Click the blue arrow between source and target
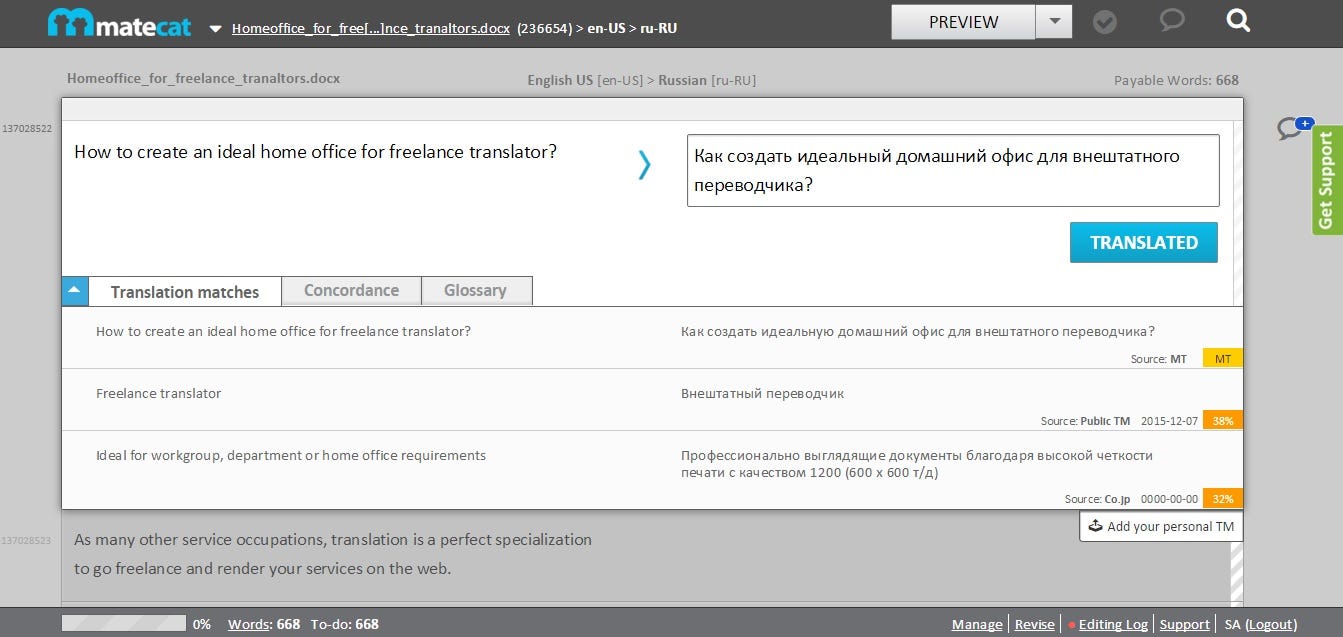1343x637 pixels. click(644, 165)
